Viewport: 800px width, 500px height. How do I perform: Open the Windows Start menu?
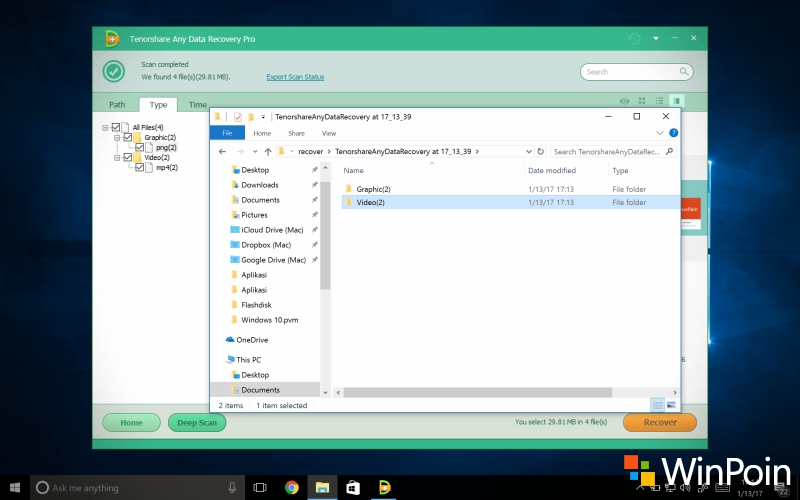15,488
